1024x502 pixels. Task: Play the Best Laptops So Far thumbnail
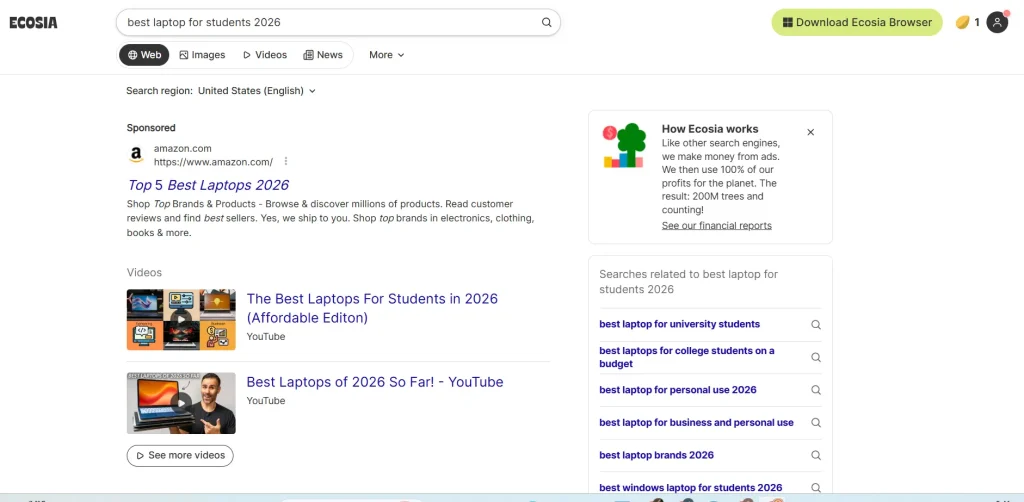point(181,403)
